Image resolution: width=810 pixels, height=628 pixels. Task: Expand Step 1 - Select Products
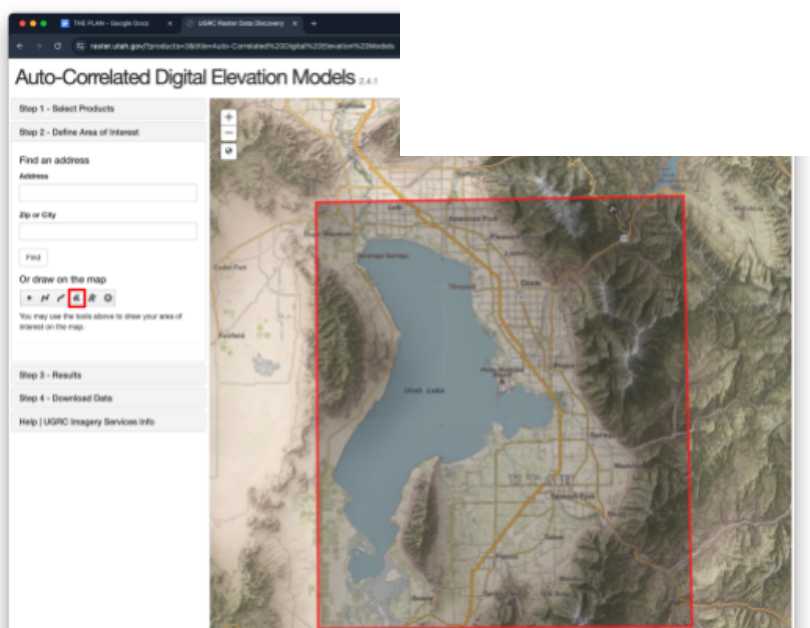[108, 108]
